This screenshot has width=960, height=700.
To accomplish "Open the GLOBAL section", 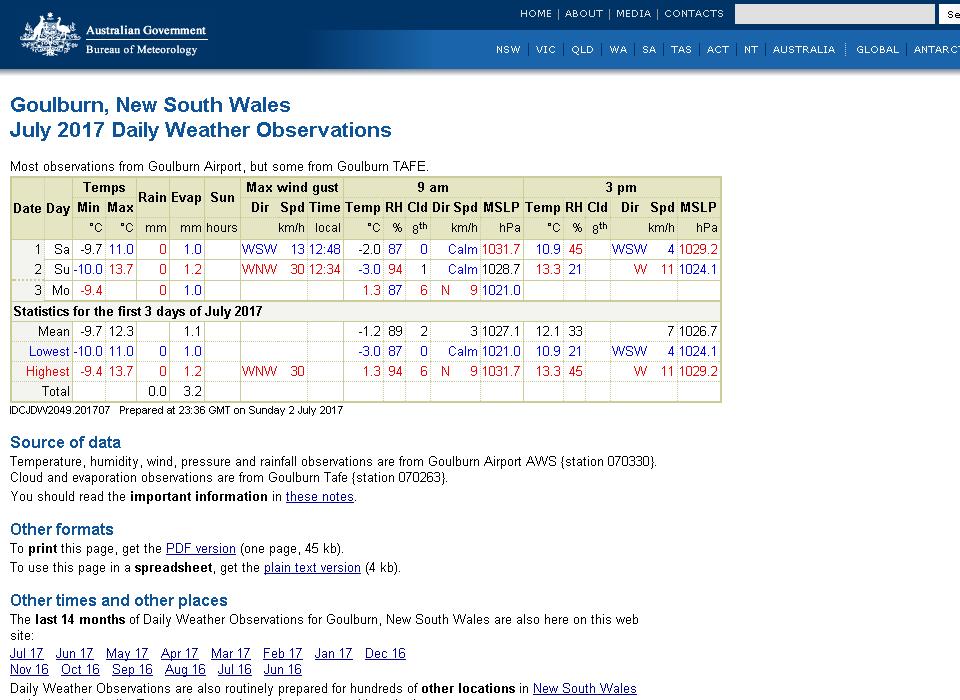I will (x=877, y=50).
